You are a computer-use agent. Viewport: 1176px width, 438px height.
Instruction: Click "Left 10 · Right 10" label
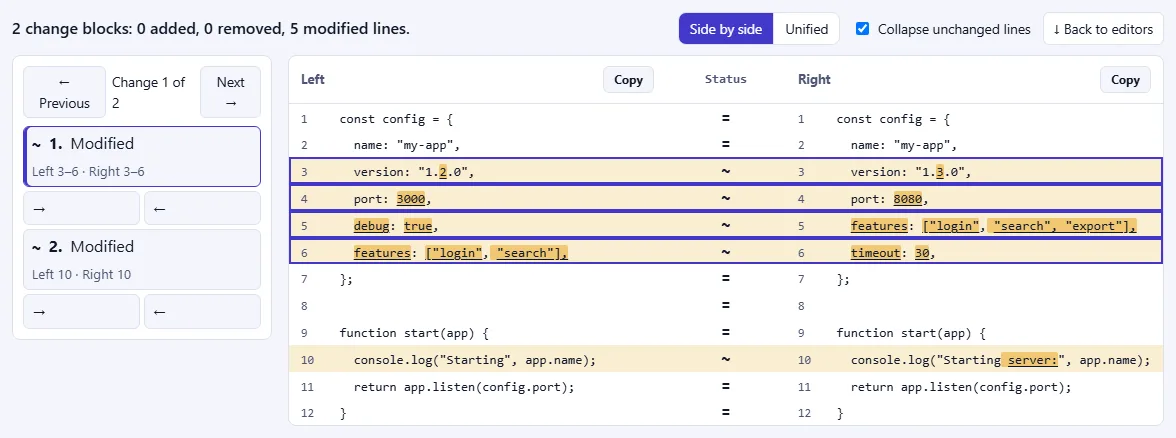point(81,274)
